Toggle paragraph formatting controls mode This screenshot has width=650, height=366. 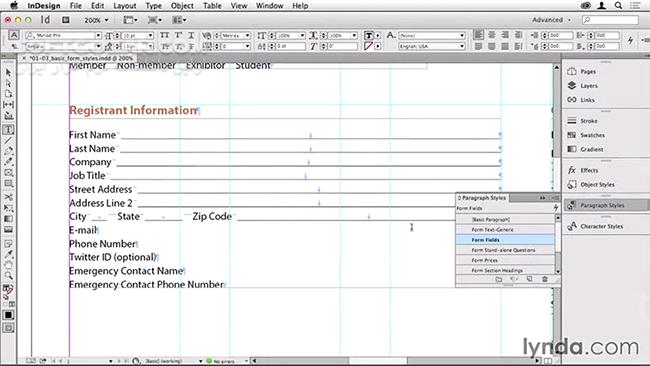click(14, 46)
